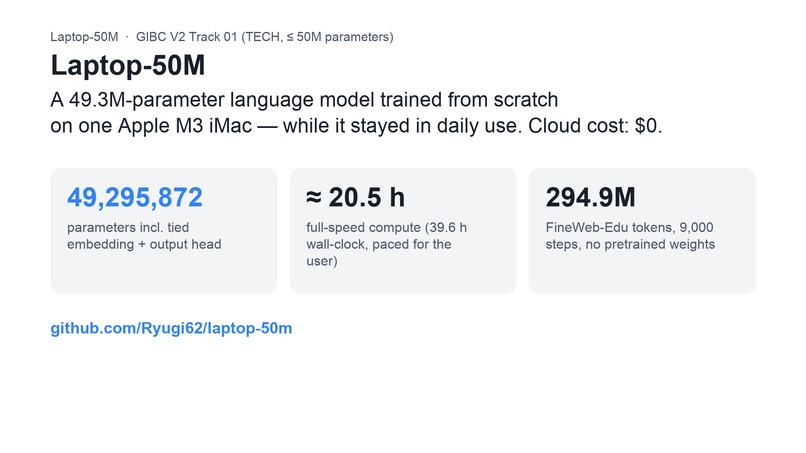This screenshot has width=806, height=453.
Task: Click the large Laptop-50M heading
Action: 127,65
